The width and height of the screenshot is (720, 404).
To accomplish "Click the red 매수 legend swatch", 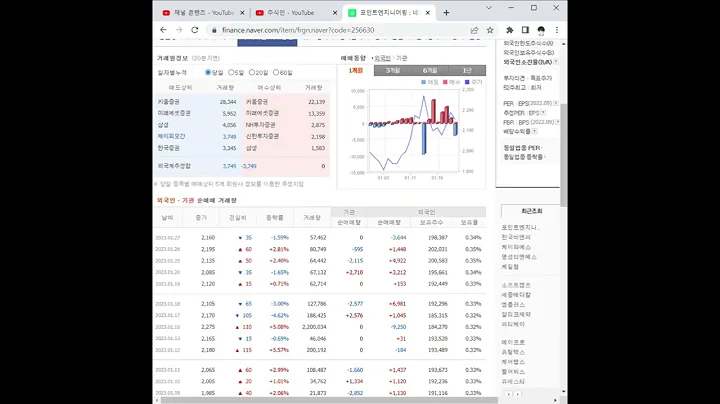I will (445, 82).
